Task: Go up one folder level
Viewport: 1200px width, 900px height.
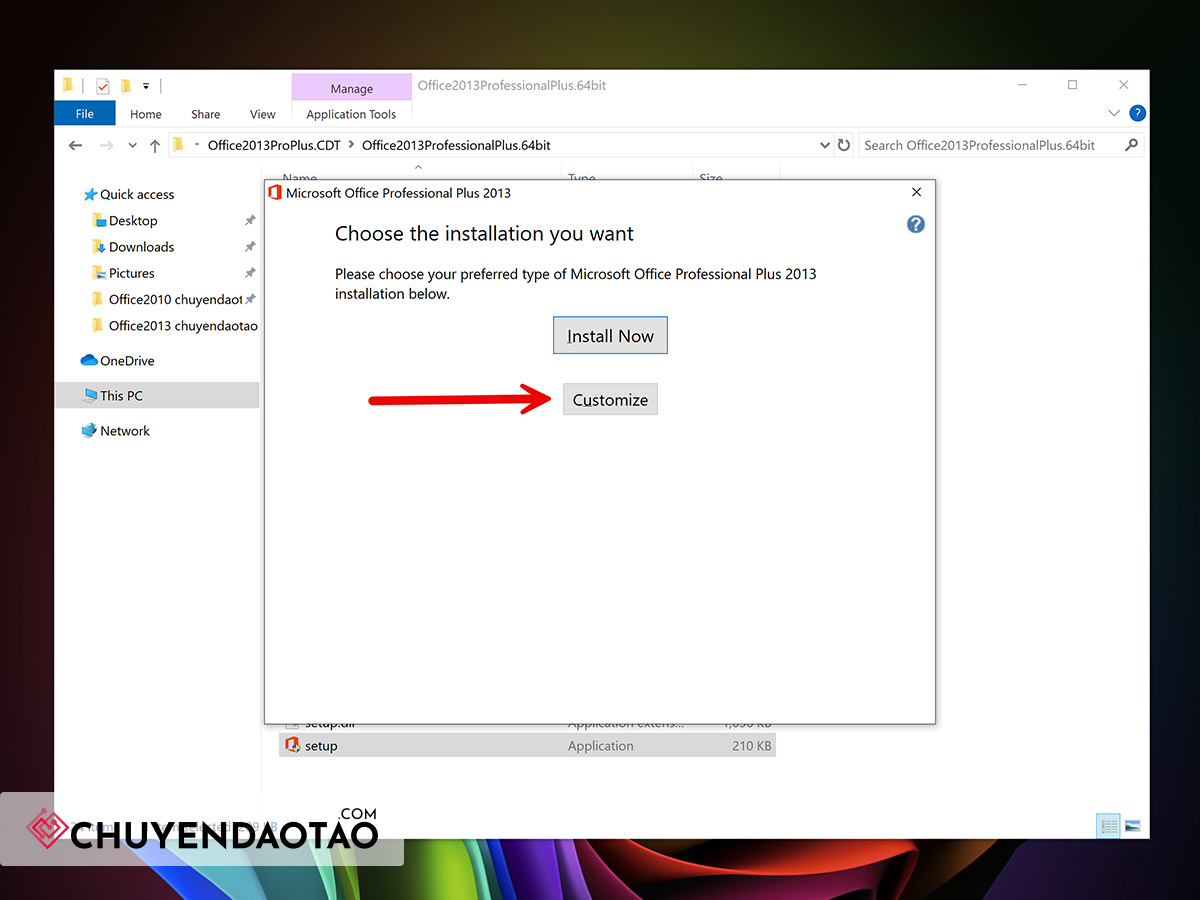Action: (x=154, y=146)
